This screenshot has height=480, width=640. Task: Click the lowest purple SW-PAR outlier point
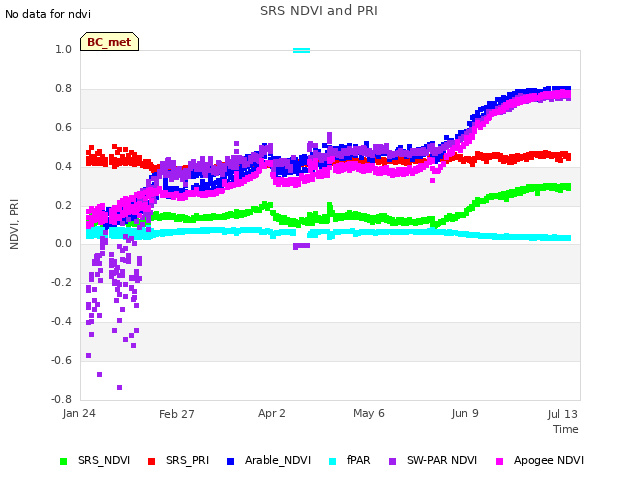pos(119,387)
